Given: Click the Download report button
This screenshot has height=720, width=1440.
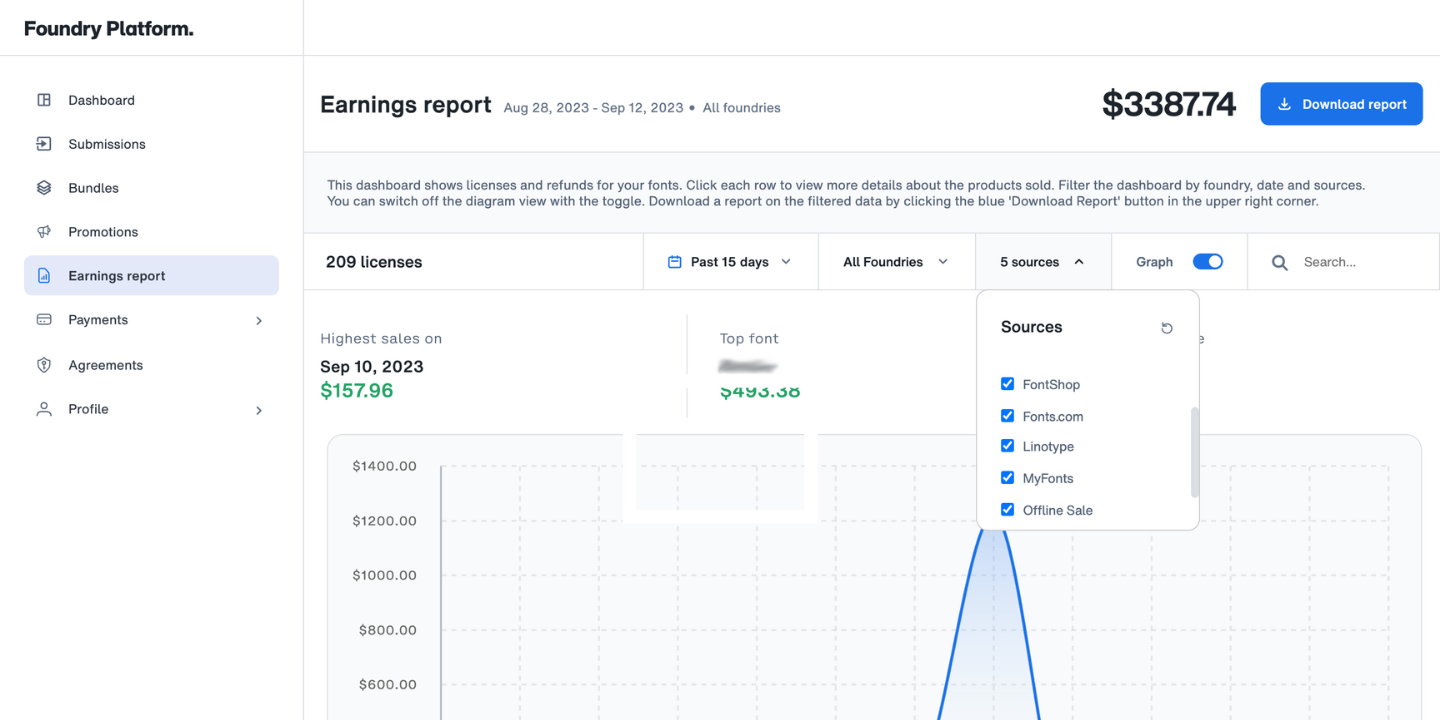Looking at the screenshot, I should click(1341, 104).
